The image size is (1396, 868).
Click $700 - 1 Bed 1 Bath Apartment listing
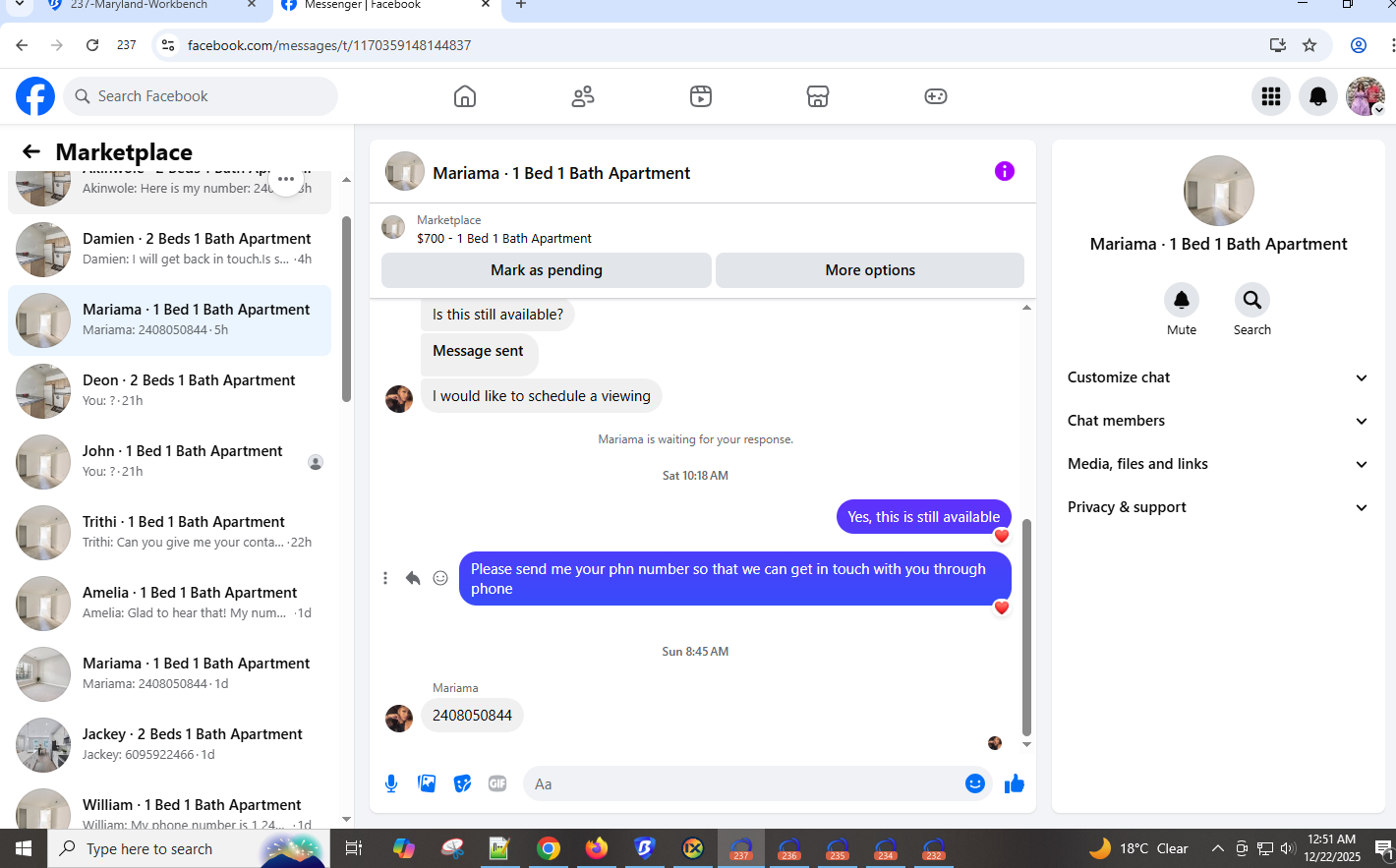[504, 238]
